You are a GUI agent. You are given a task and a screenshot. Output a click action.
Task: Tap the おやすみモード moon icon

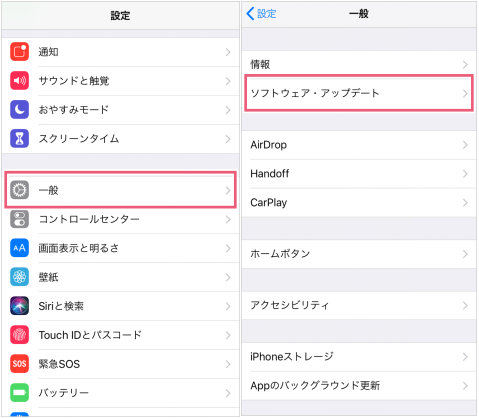[x=19, y=110]
